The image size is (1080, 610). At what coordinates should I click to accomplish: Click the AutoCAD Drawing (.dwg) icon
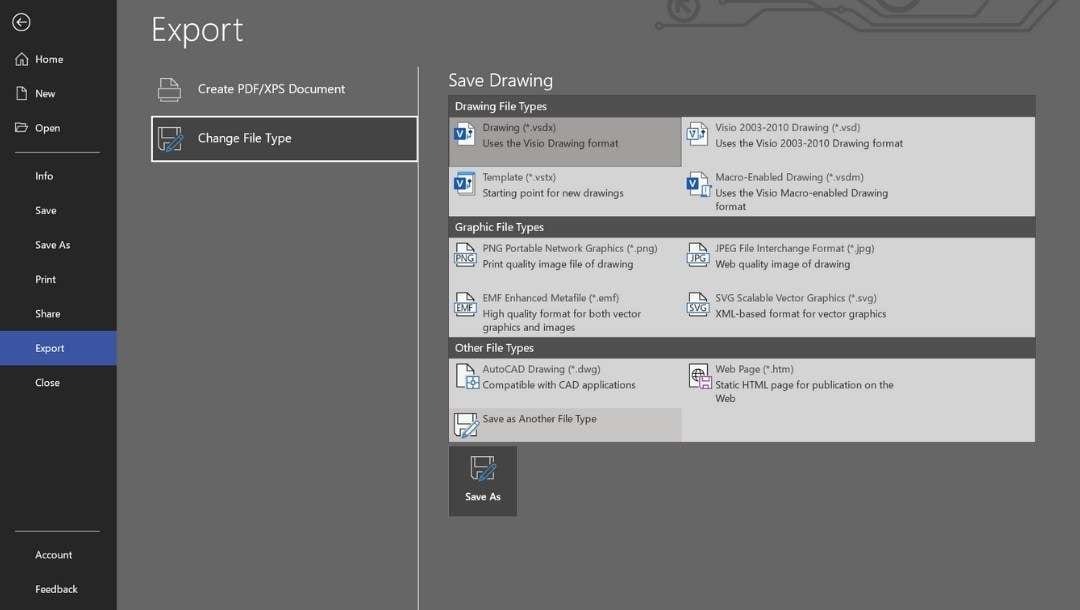(464, 376)
